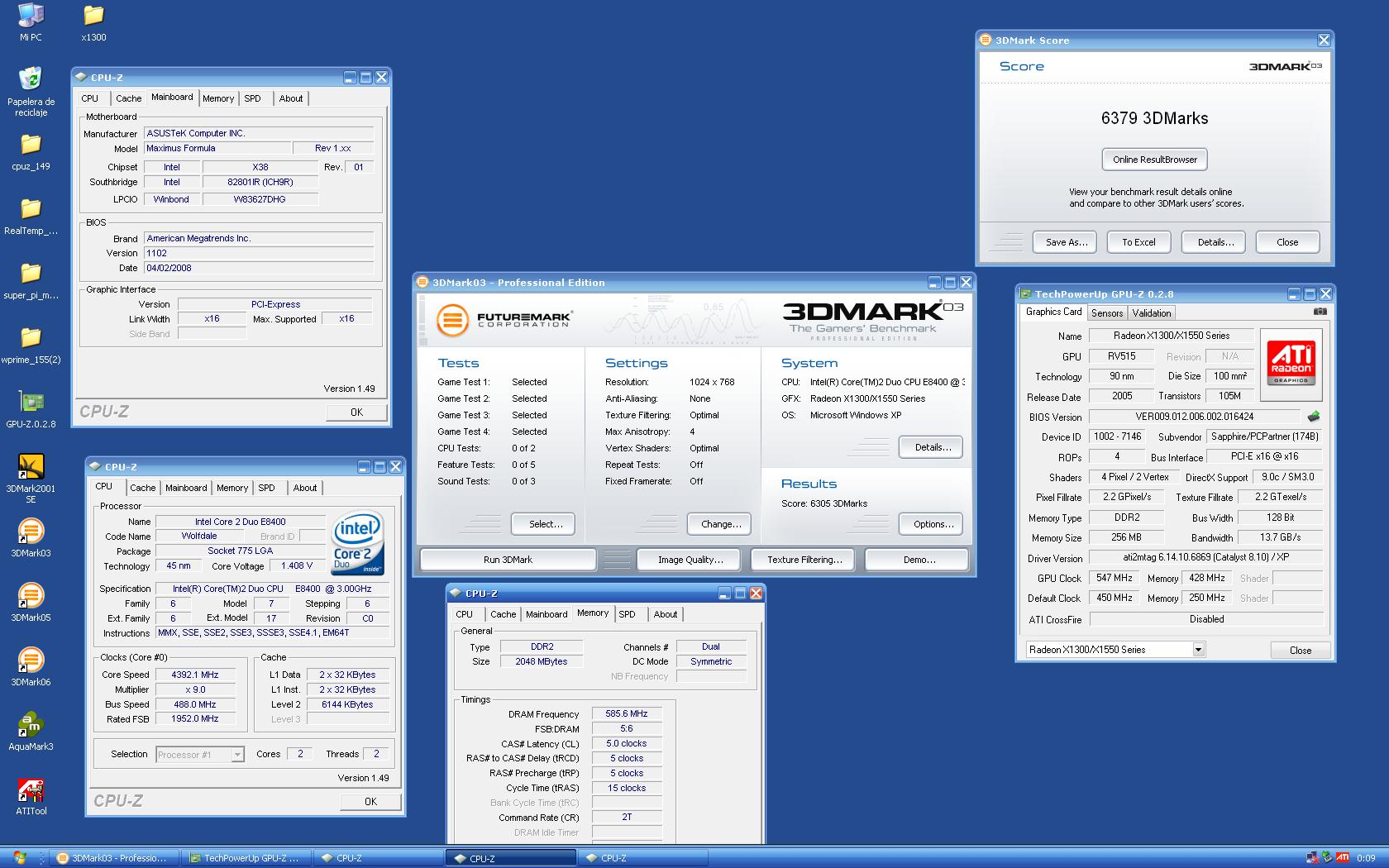Select SPD tab in CPU-Z Memory window
This screenshot has width=1389, height=868.
(x=628, y=614)
